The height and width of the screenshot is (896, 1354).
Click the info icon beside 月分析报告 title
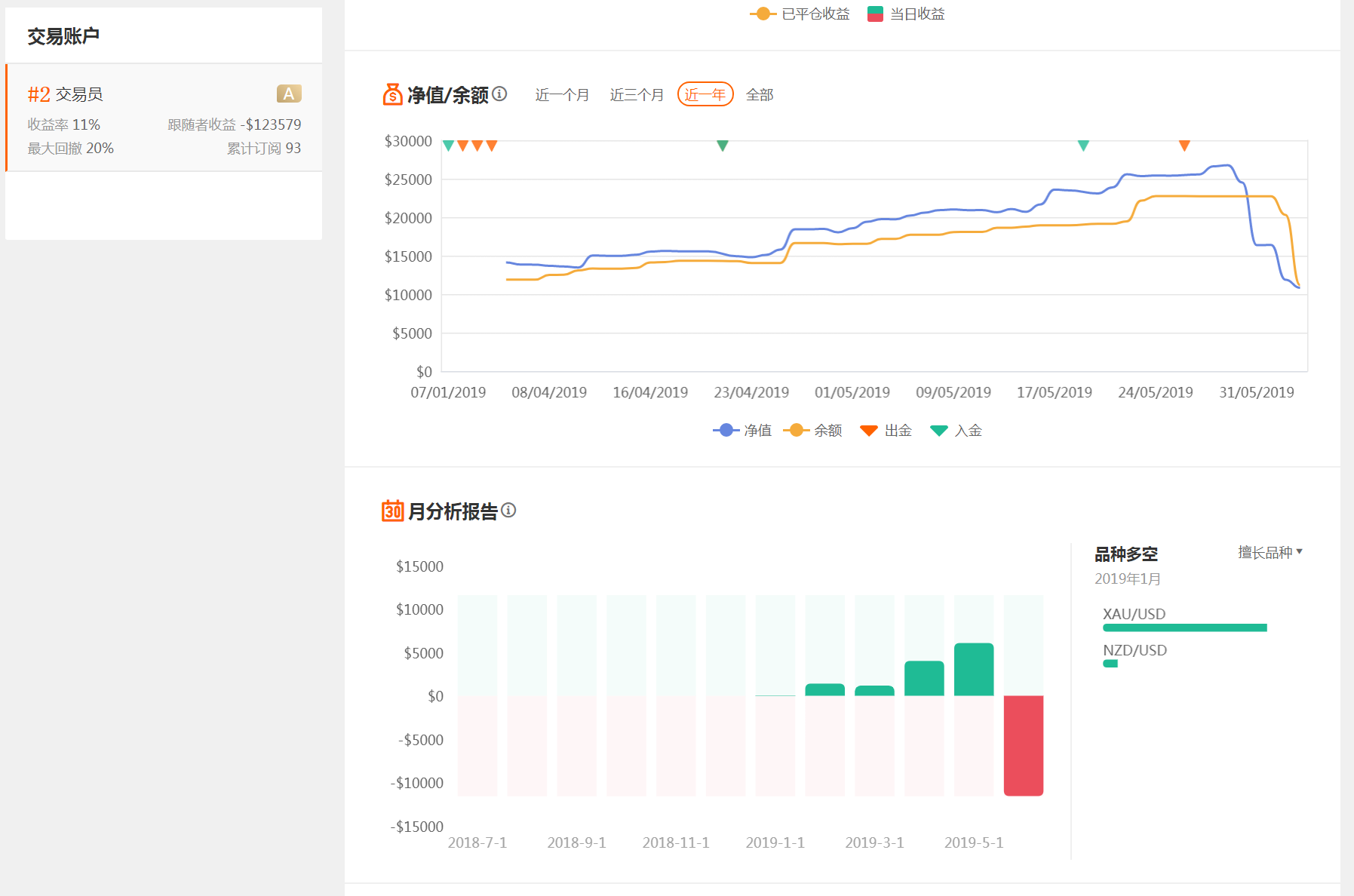508,511
